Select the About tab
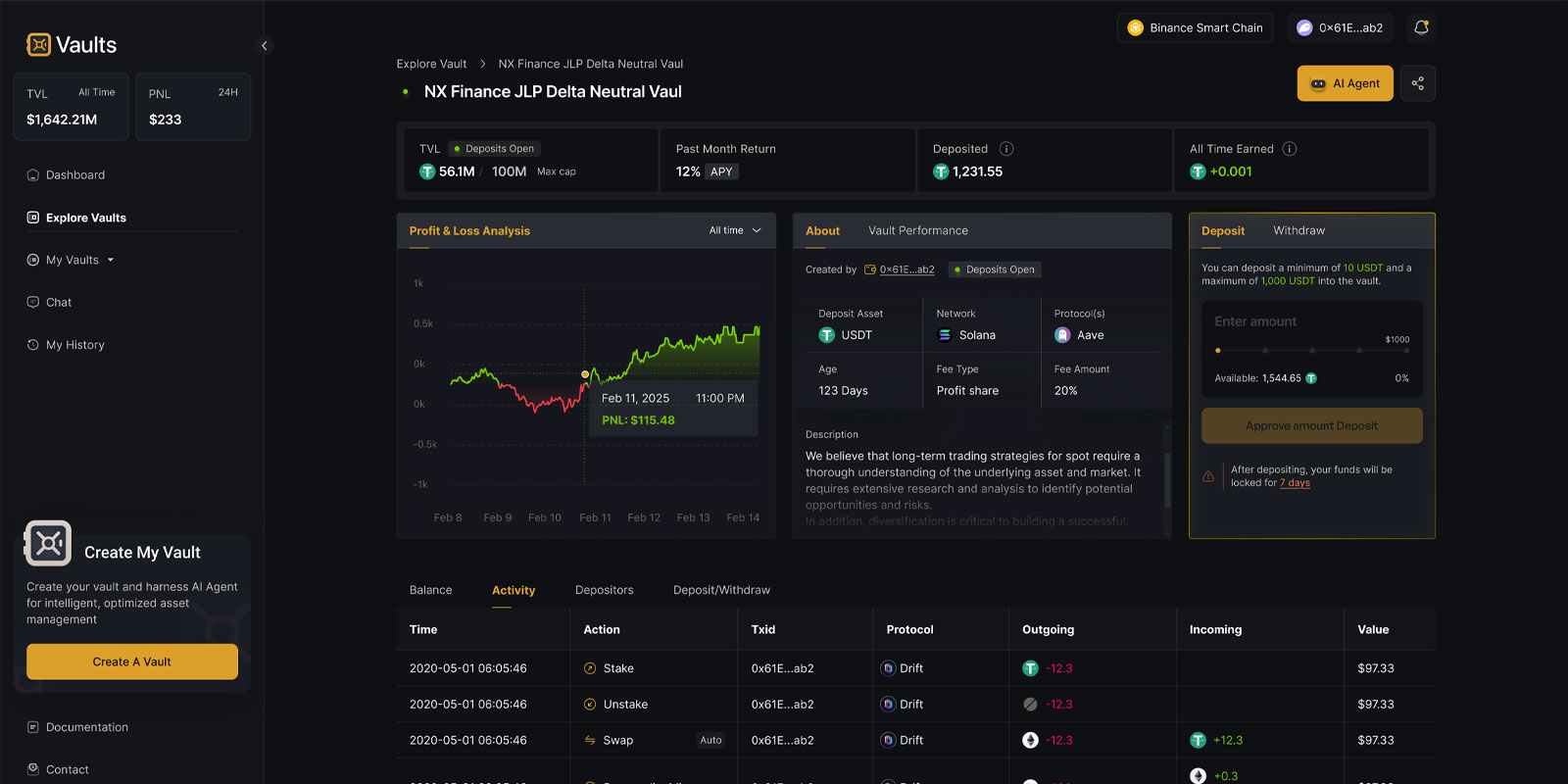 (822, 231)
